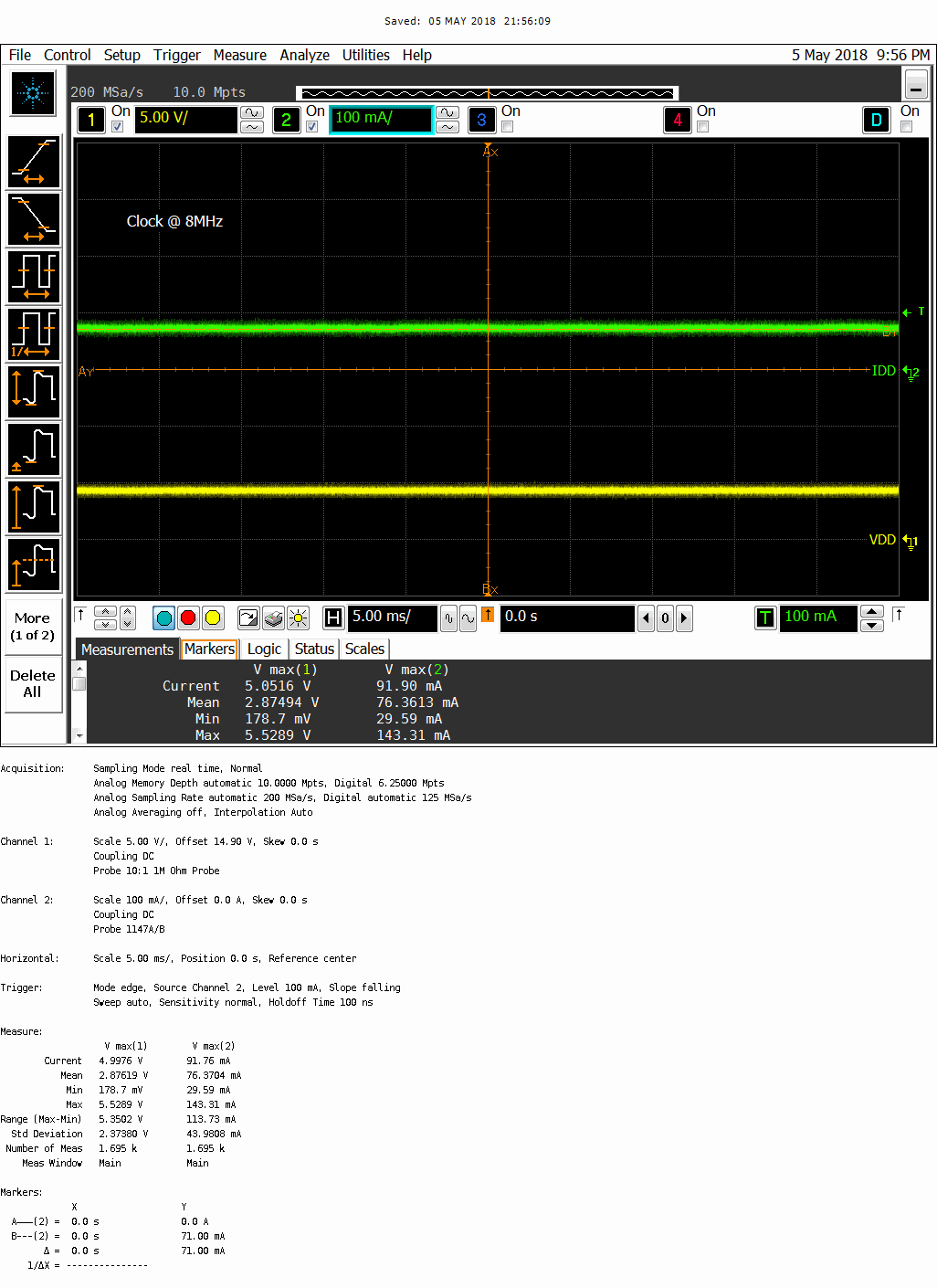Image resolution: width=937 pixels, height=1288 pixels.
Task: Click the zero-delay 0 button
Action: click(665, 618)
